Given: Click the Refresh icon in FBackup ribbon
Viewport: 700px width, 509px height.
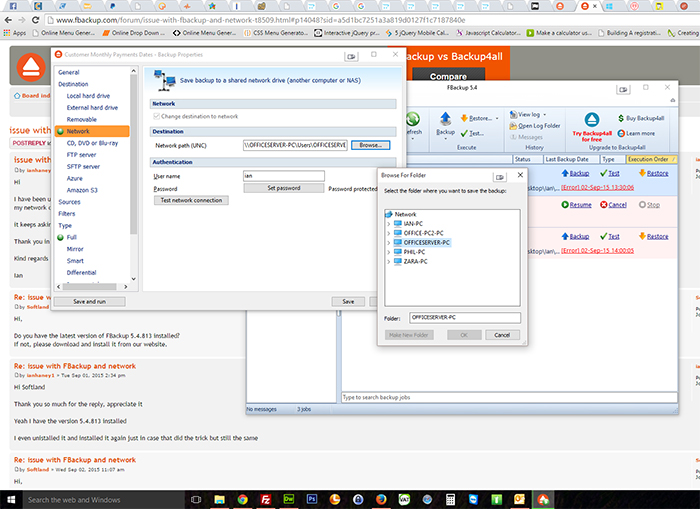Looking at the screenshot, I should point(413,120).
